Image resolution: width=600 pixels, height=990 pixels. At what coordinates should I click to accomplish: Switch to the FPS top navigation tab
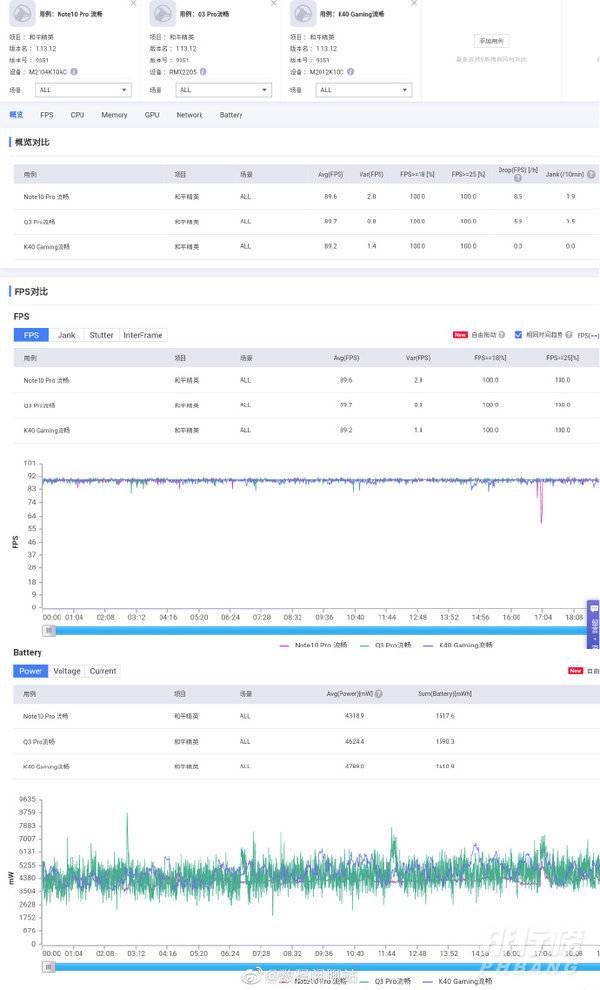pyautogui.click(x=47, y=115)
